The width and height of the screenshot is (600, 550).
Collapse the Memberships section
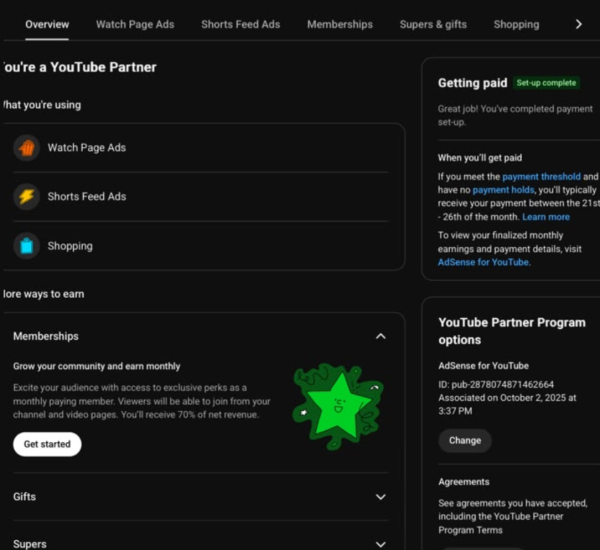click(x=380, y=336)
